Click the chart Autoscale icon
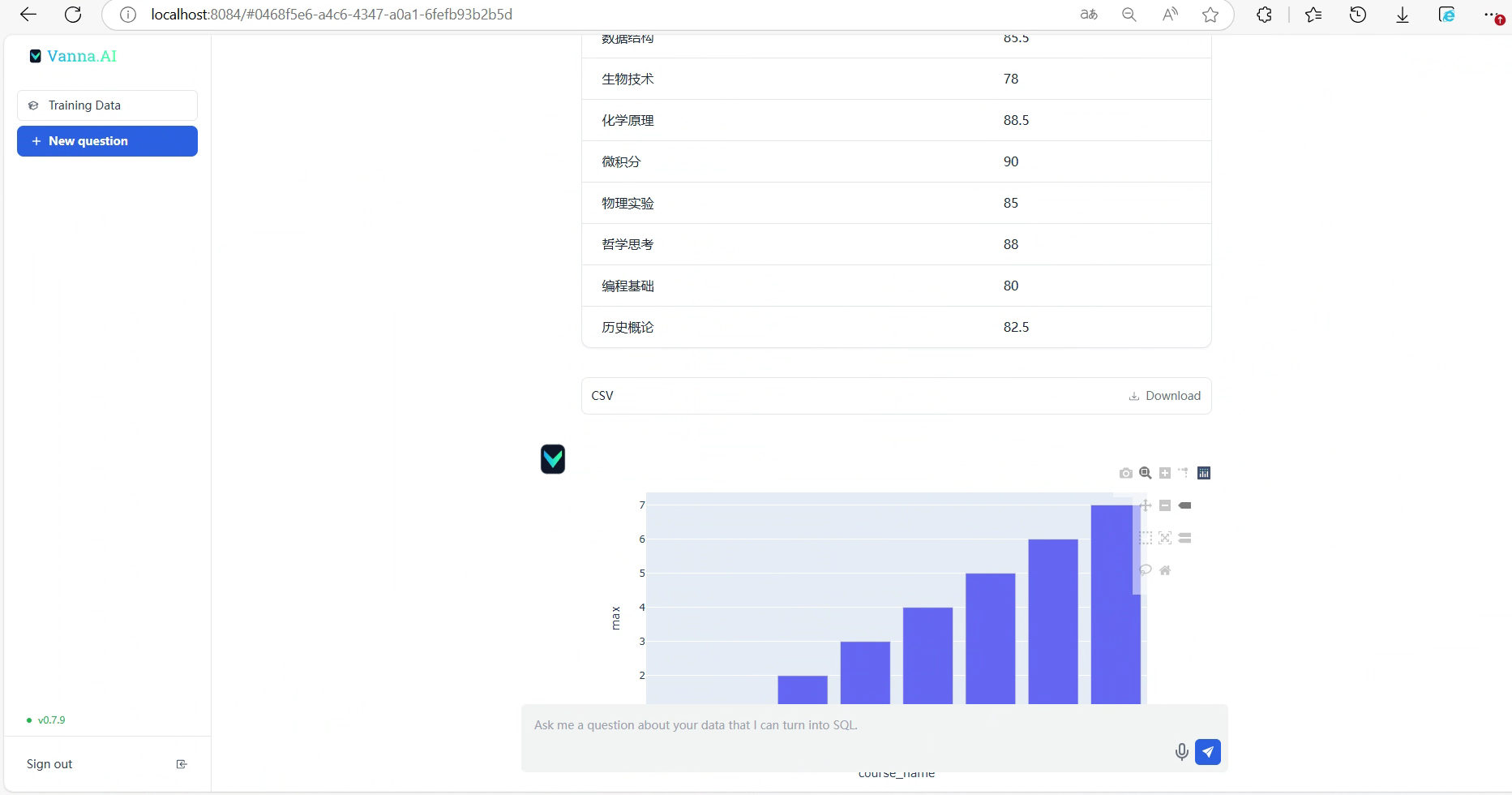This screenshot has height=795, width=1512. coord(1165,538)
